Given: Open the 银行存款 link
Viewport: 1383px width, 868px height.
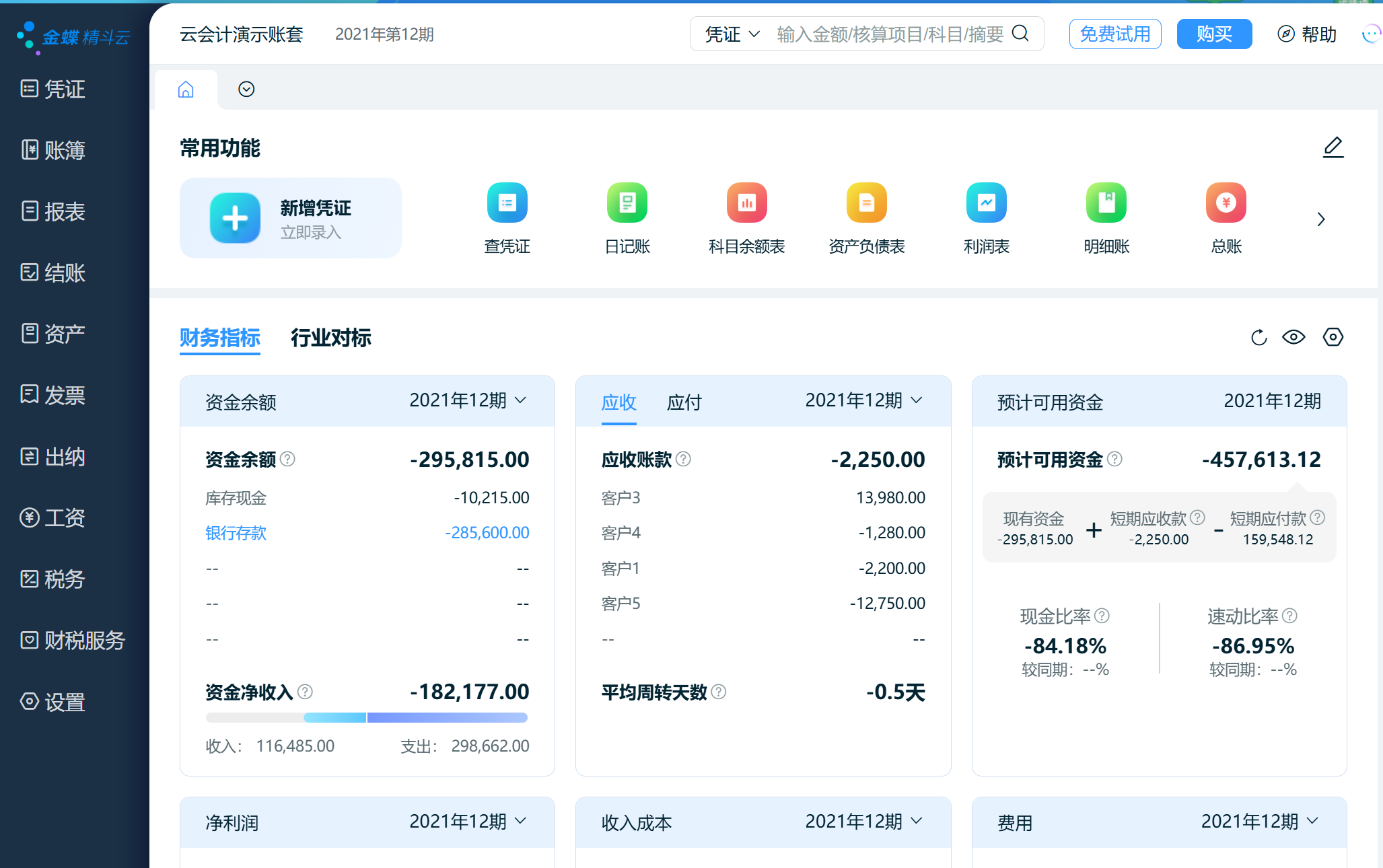Looking at the screenshot, I should (x=236, y=534).
